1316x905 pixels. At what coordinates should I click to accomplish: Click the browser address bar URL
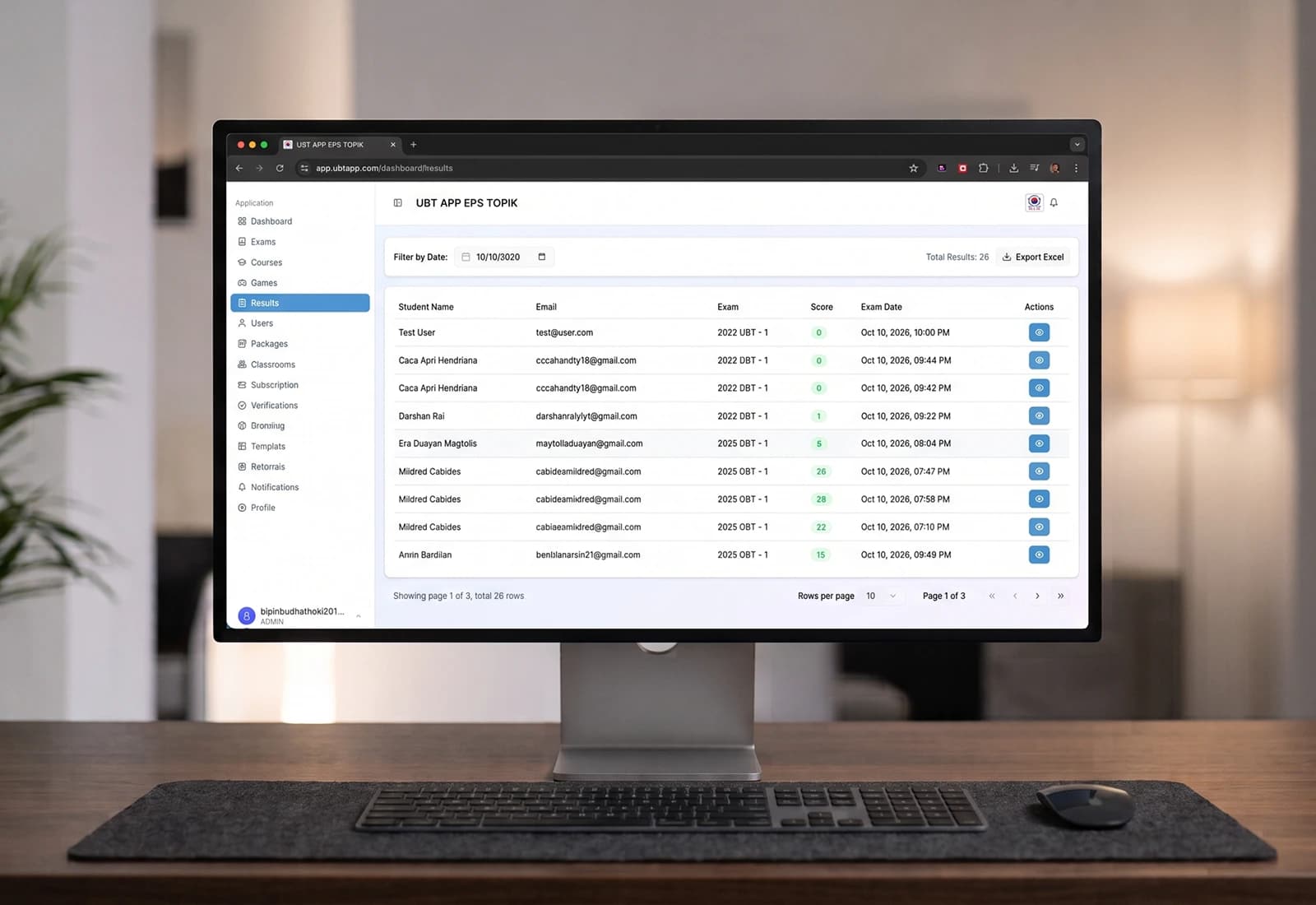tap(384, 168)
